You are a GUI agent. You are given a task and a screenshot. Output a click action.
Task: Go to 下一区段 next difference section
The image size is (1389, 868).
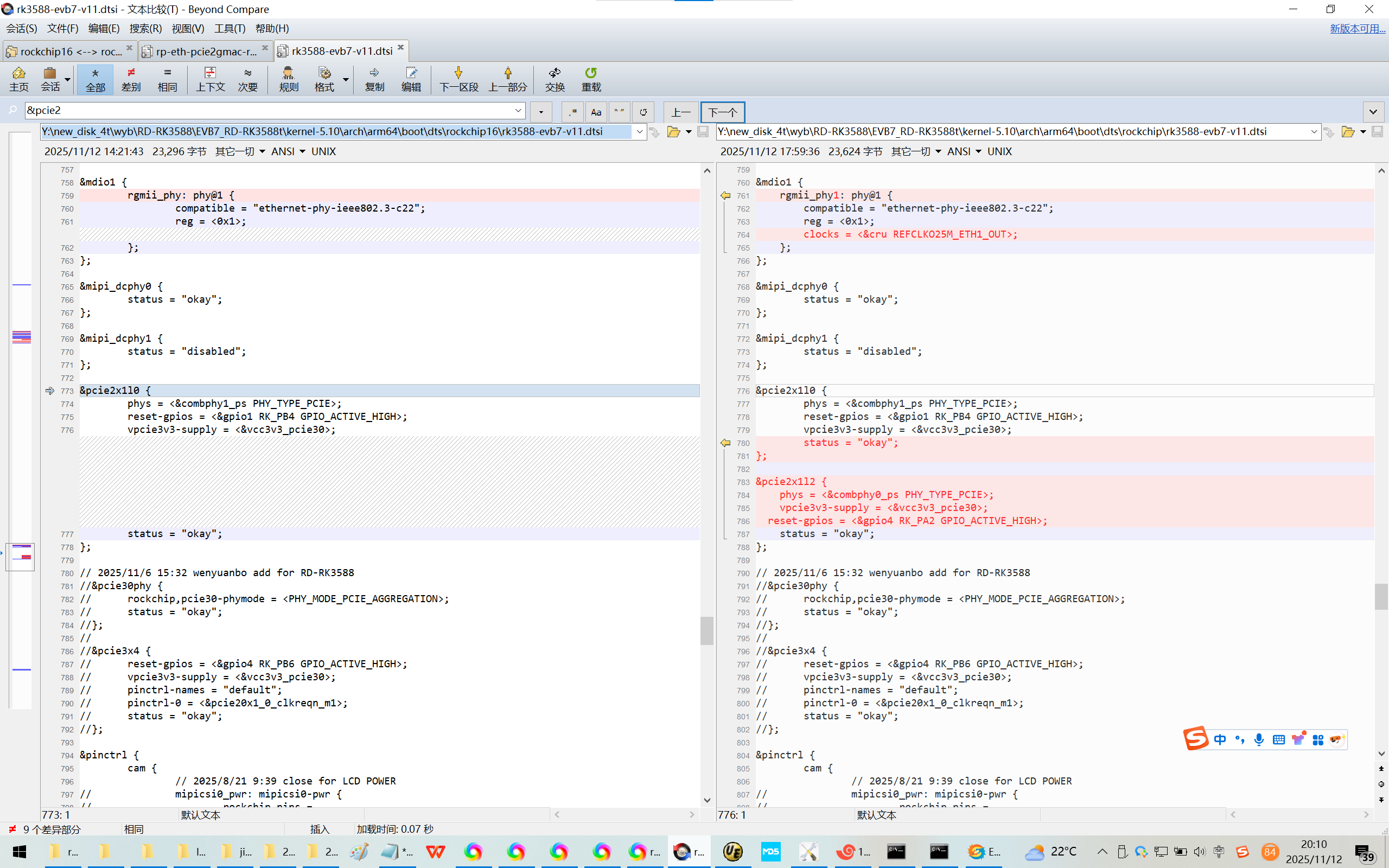(458, 79)
